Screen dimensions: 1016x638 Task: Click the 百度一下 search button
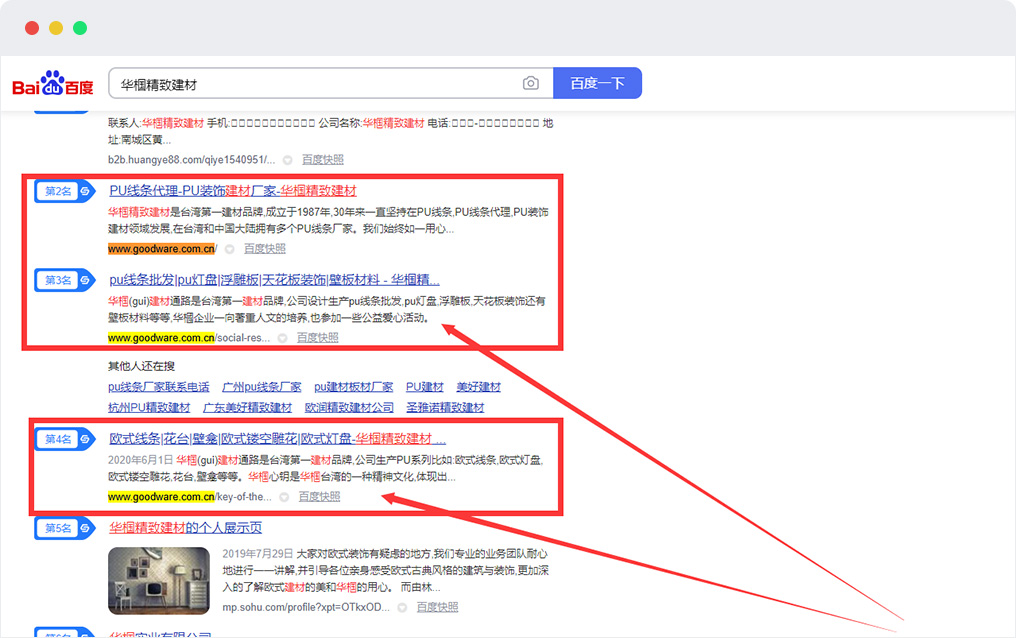pyautogui.click(x=597, y=83)
